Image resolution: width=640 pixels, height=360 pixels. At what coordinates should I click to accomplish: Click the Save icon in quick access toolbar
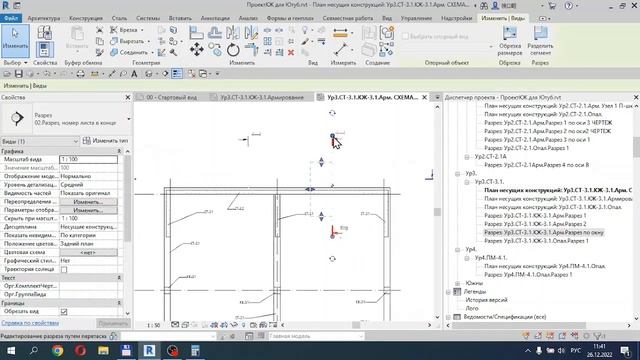(x=18, y=74)
